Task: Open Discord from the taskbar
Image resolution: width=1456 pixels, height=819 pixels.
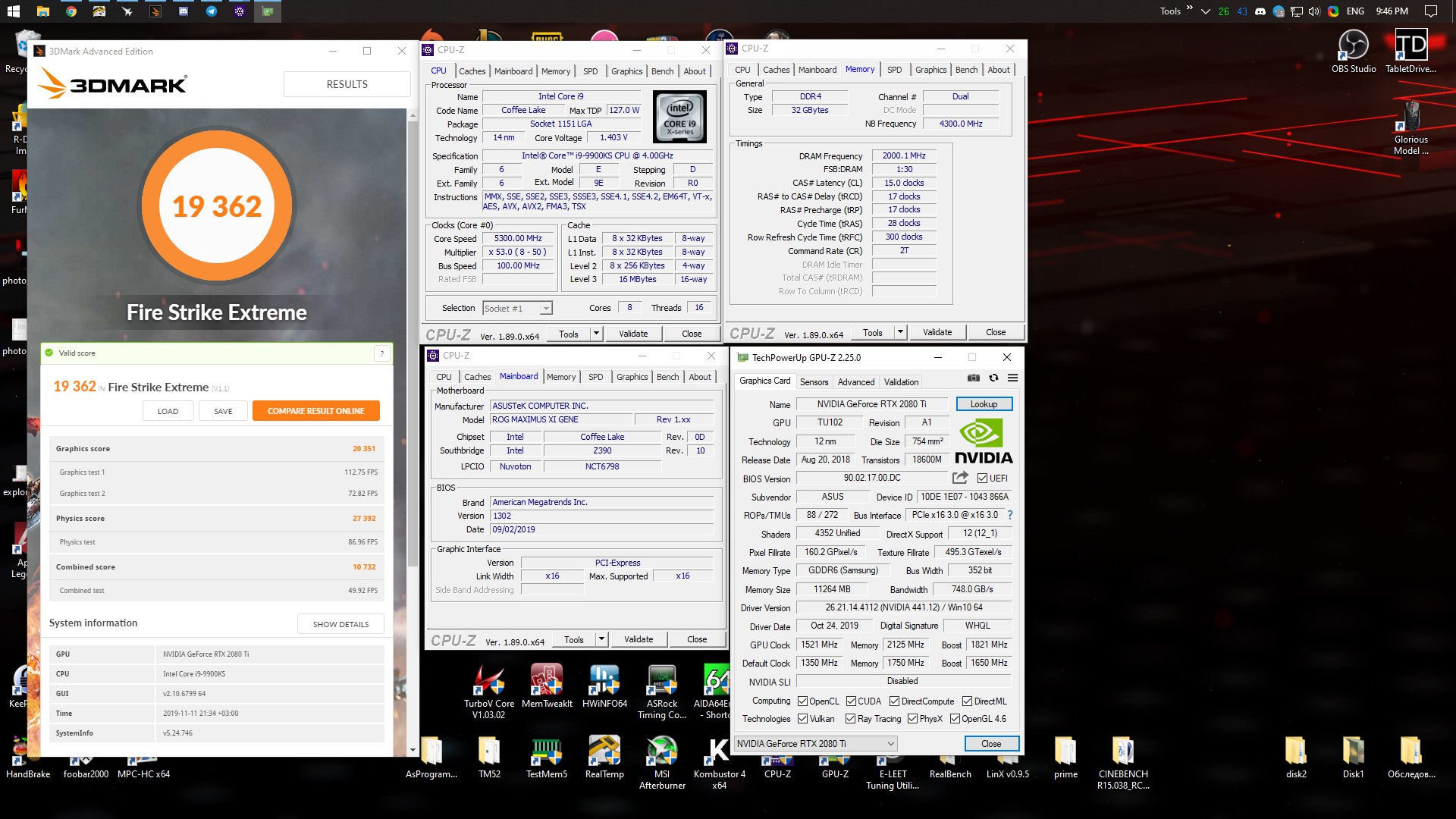Action: coord(184,11)
